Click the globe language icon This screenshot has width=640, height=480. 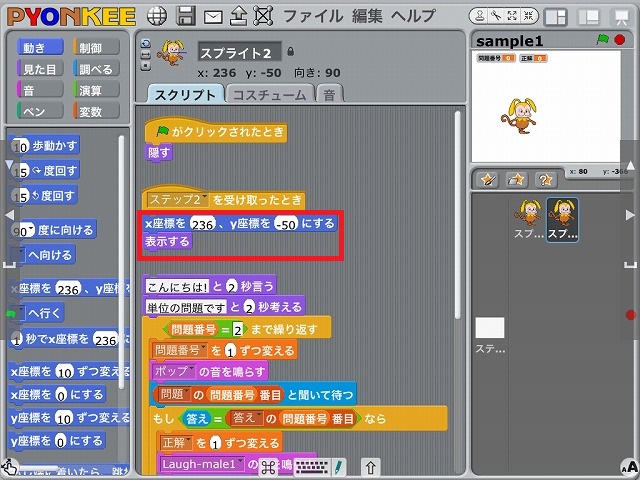pos(158,16)
